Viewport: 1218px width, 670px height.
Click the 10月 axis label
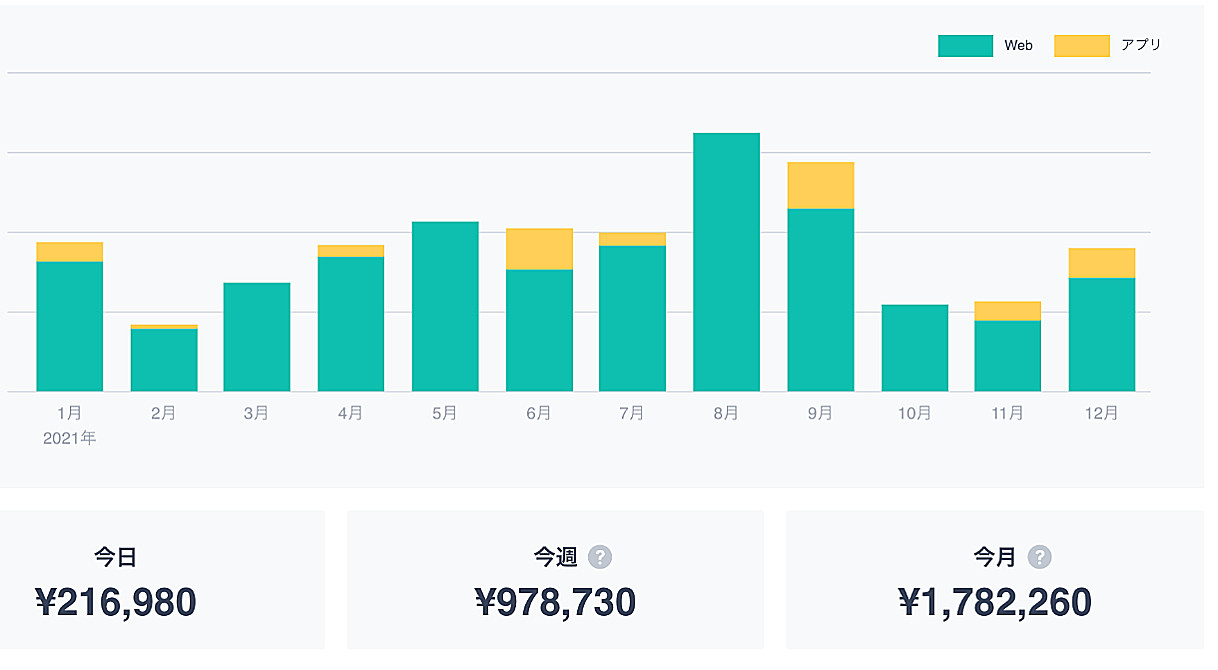[x=915, y=413]
